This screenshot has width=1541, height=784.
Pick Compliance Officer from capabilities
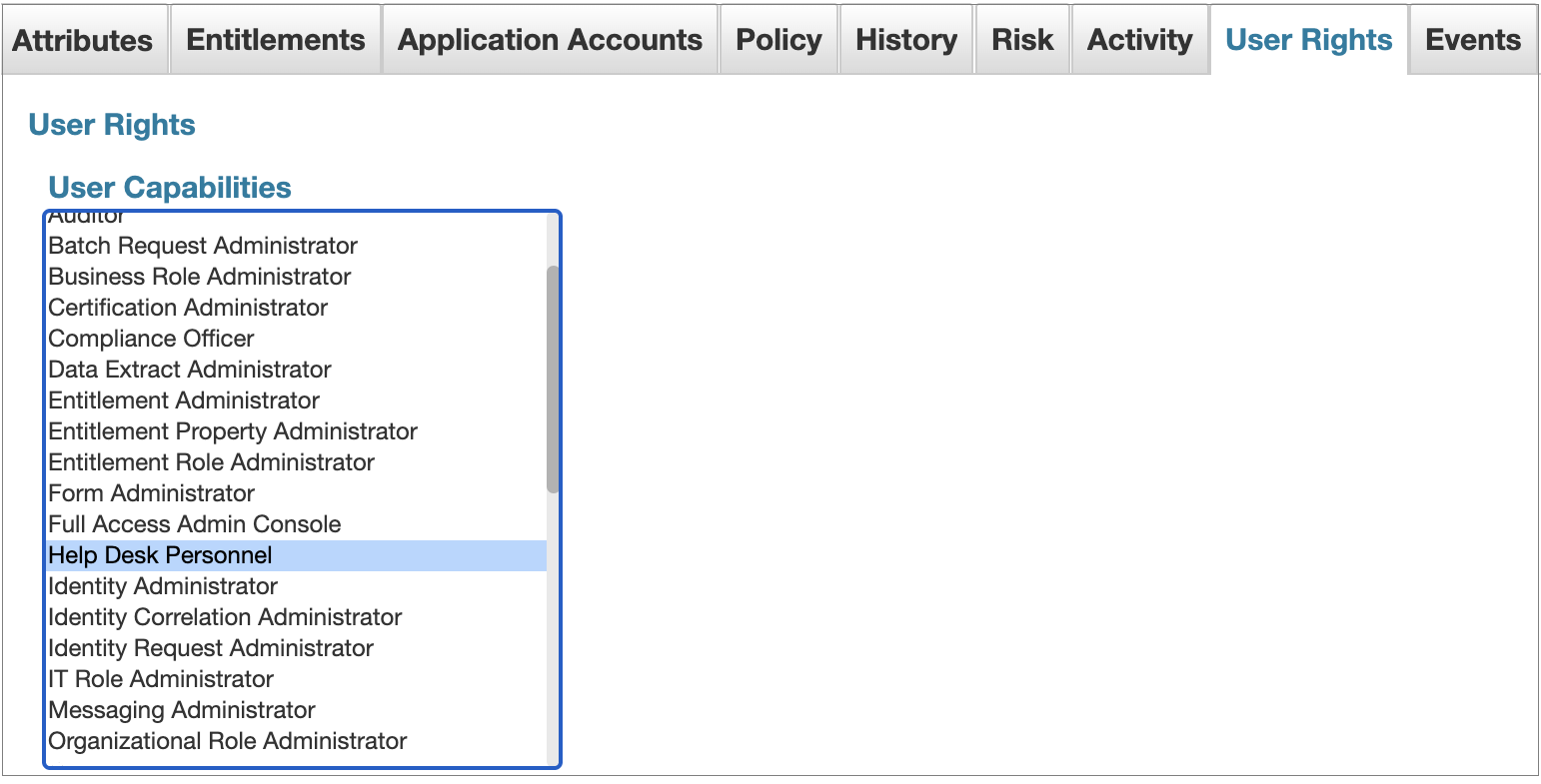[x=151, y=339]
